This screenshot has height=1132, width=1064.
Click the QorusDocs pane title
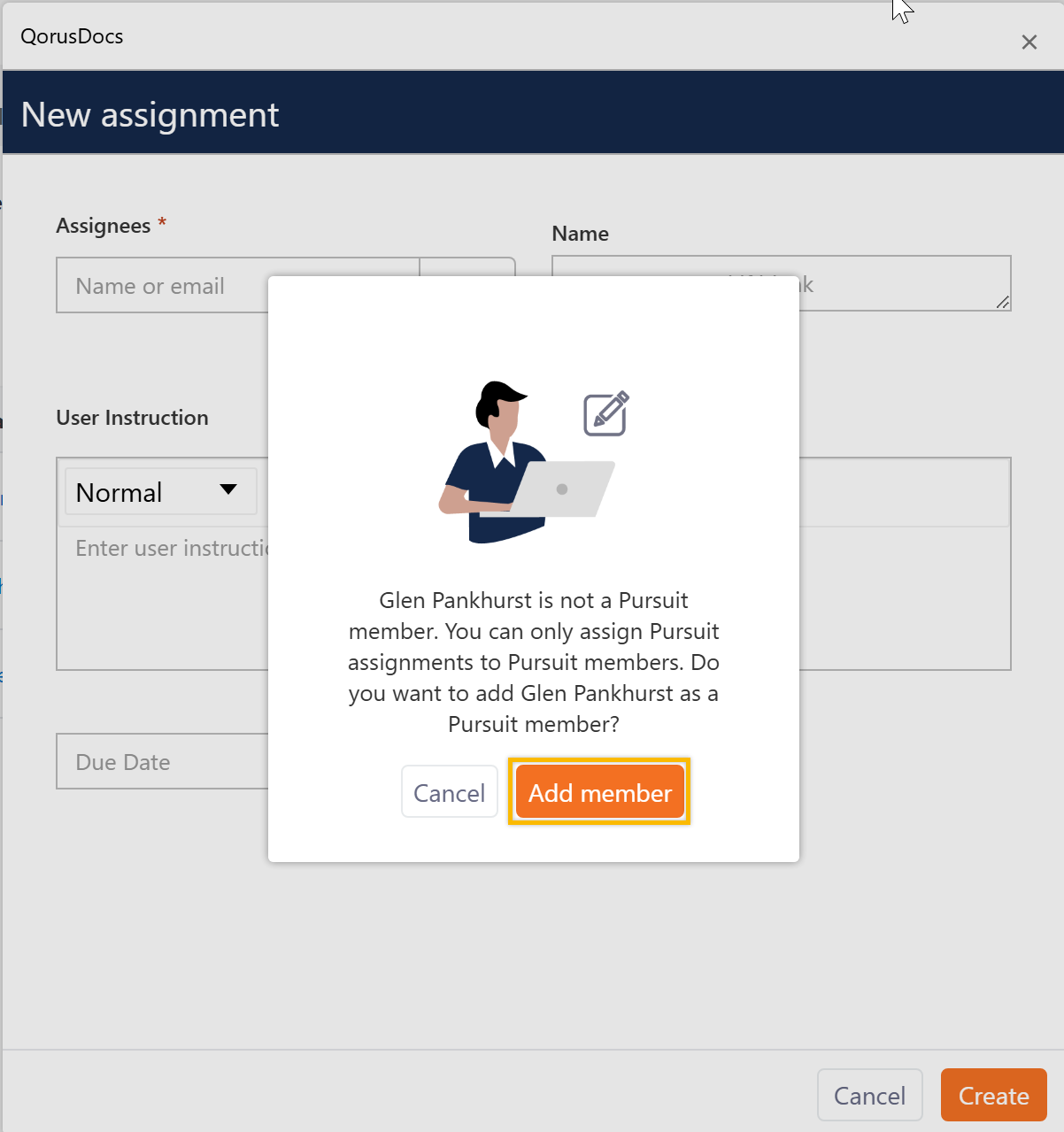click(x=72, y=36)
